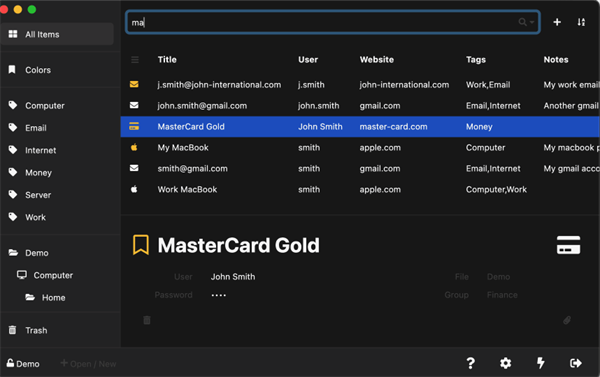
Task: Click Open / New at the bottom
Action: [88, 364]
